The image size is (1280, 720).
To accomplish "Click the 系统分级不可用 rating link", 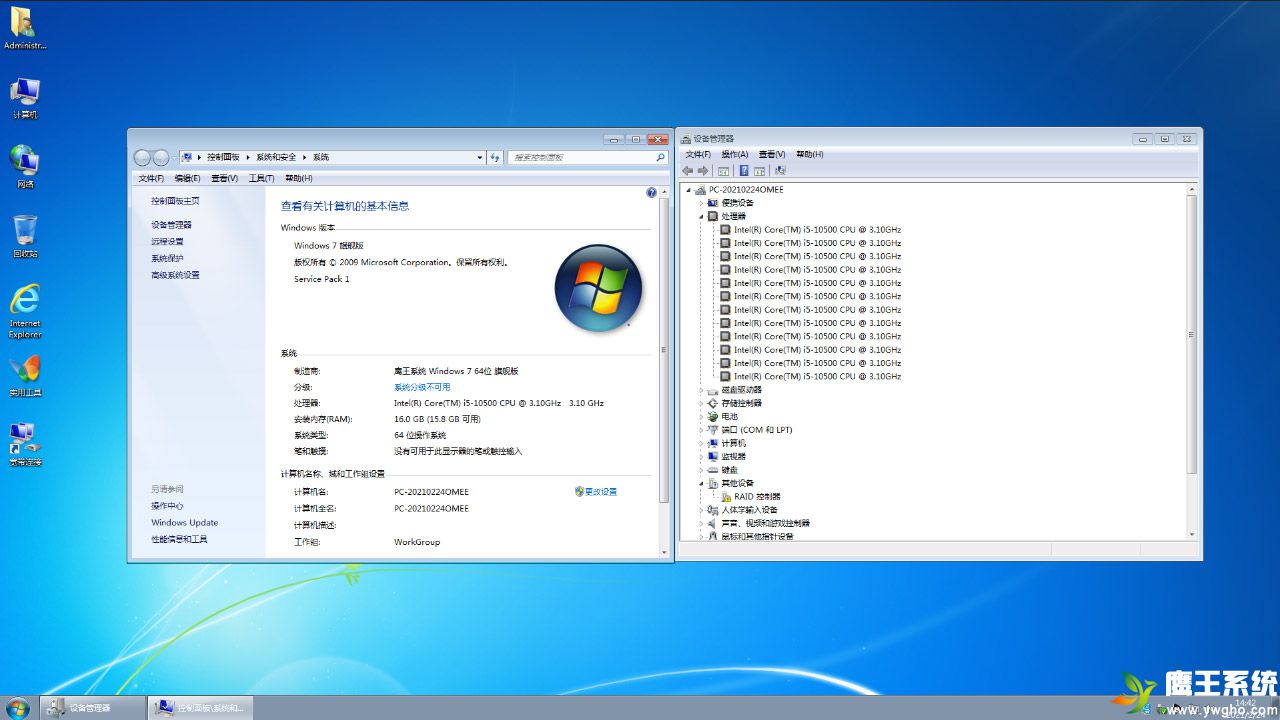I will [422, 387].
